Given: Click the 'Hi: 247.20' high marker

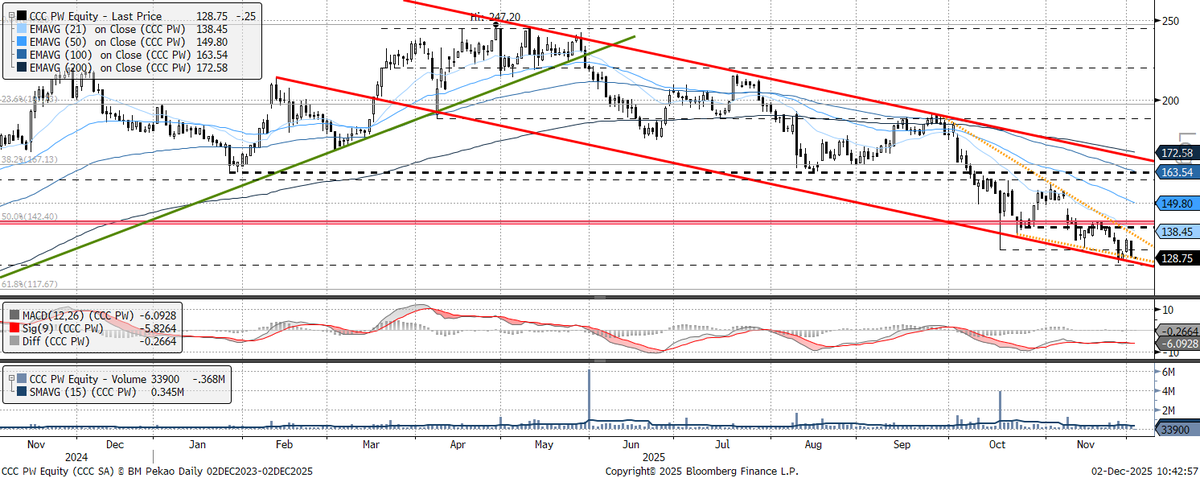Looking at the screenshot, I should pos(498,17).
